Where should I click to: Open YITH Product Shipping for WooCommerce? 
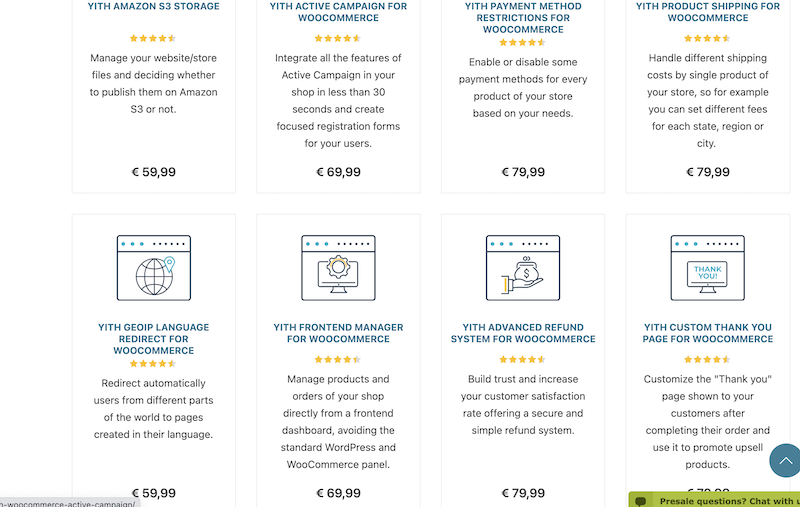pos(708,12)
